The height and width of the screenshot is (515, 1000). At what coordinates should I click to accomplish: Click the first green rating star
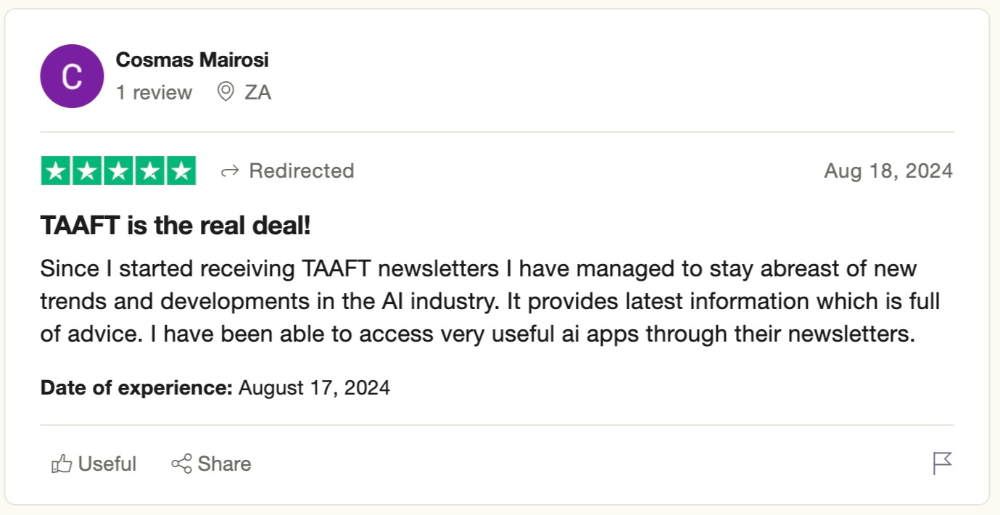click(56, 171)
